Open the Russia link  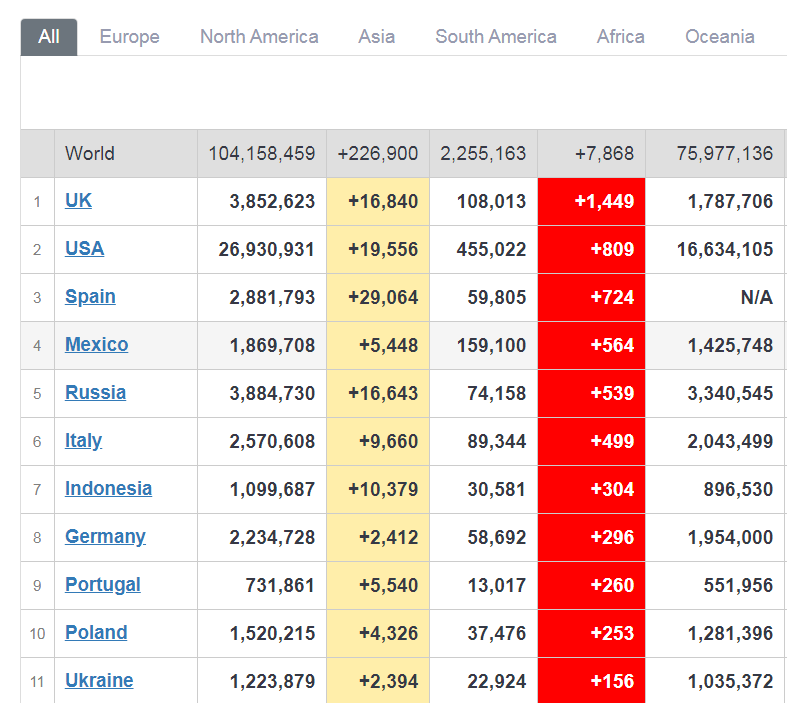click(x=95, y=393)
